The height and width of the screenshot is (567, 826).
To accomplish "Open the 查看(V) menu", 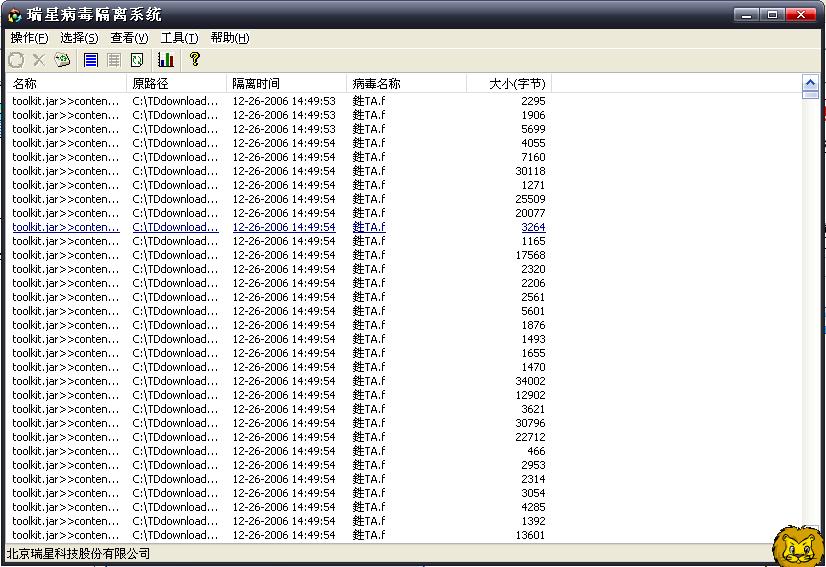I will coord(129,38).
